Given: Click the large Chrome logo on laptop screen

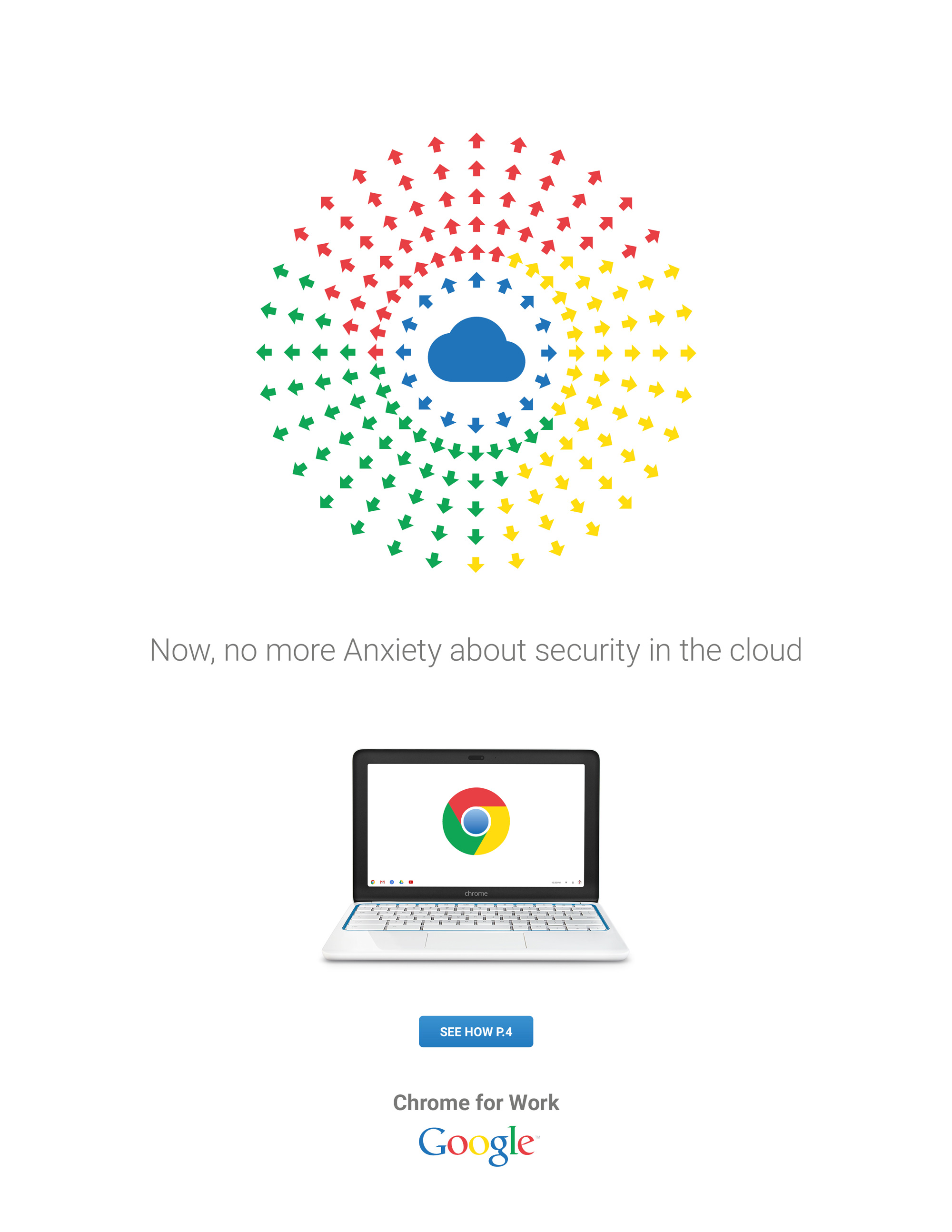Looking at the screenshot, I should coord(476,821).
